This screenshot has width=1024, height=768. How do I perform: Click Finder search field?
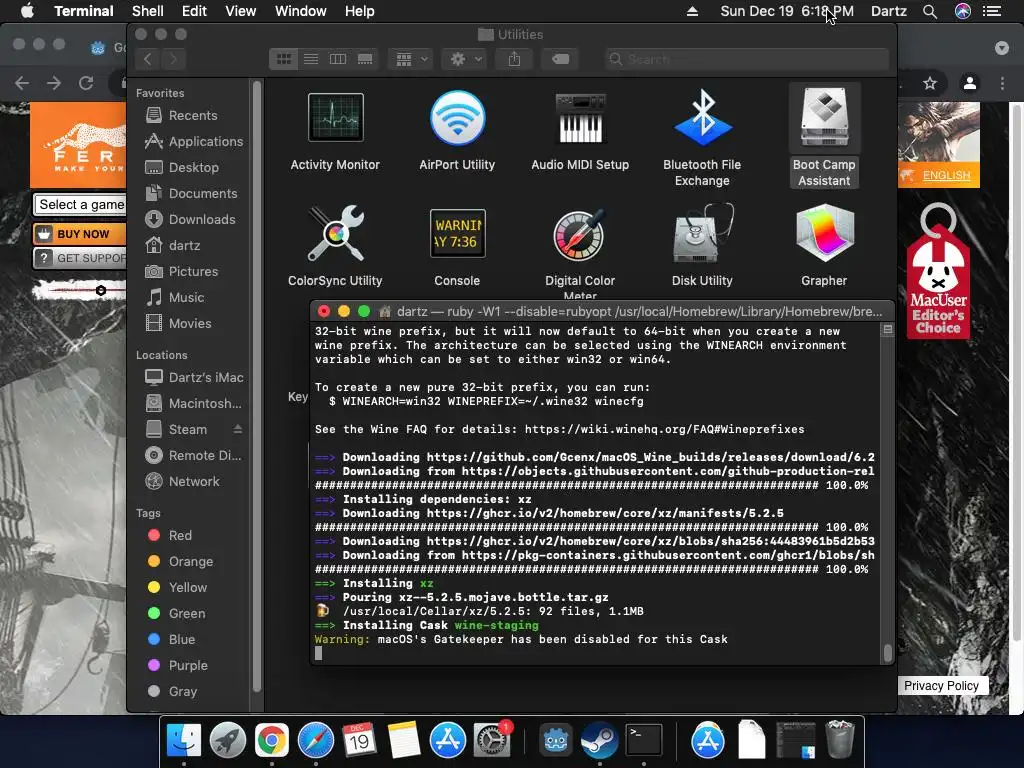click(746, 59)
